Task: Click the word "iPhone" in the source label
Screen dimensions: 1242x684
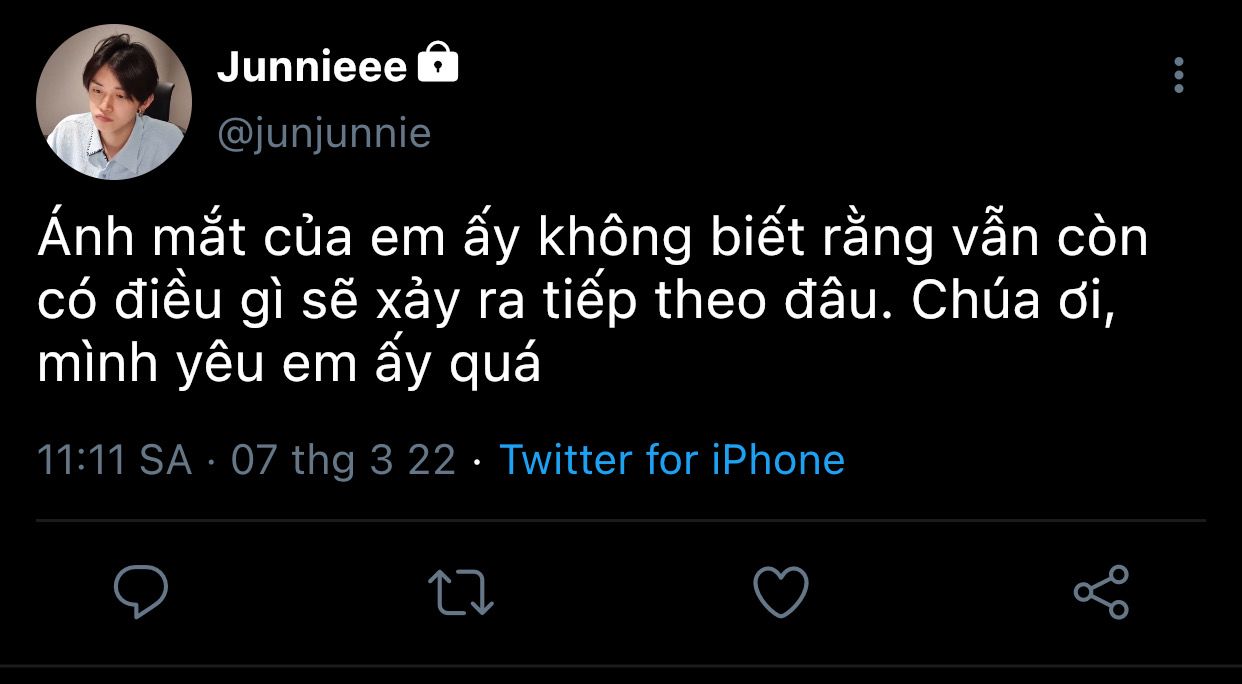Action: tap(778, 460)
